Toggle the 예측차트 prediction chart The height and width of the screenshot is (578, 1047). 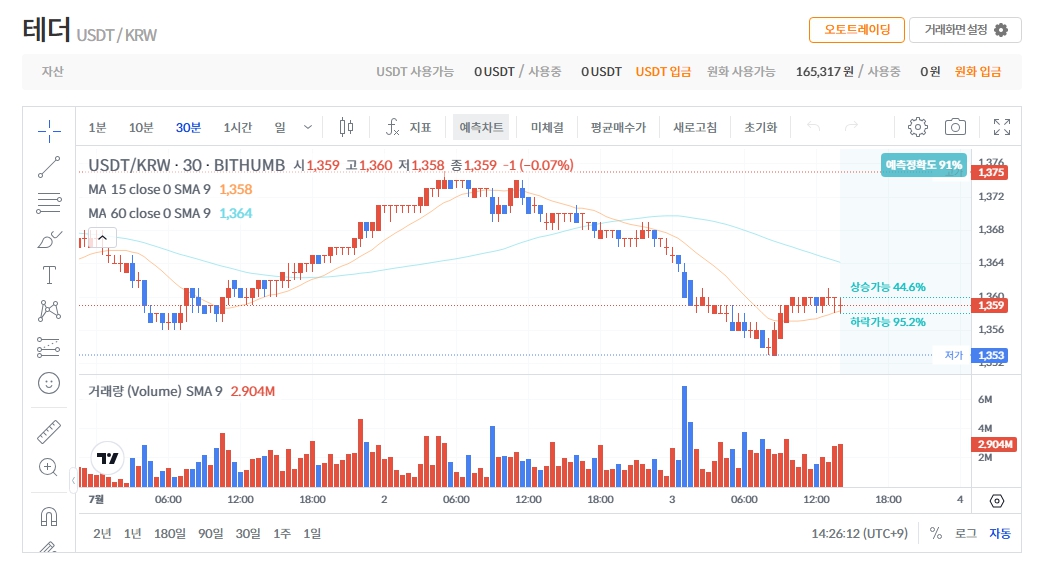click(481, 127)
